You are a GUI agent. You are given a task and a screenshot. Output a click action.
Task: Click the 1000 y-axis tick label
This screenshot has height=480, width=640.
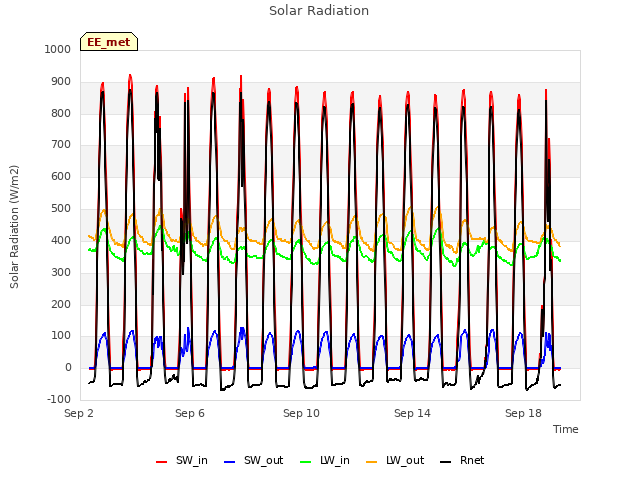click(x=58, y=49)
